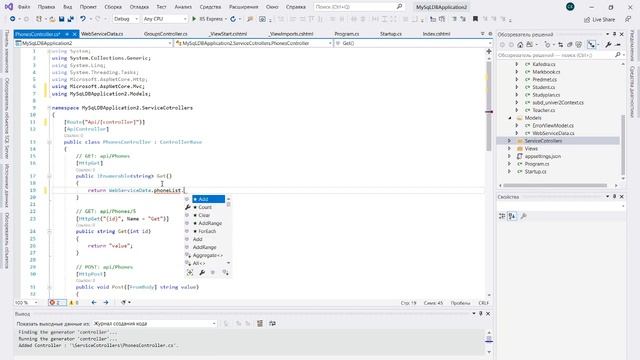Toggle word wrap in Output panel
Image resolution: width=640 pixels, height=360 pixels.
[x=272, y=324]
